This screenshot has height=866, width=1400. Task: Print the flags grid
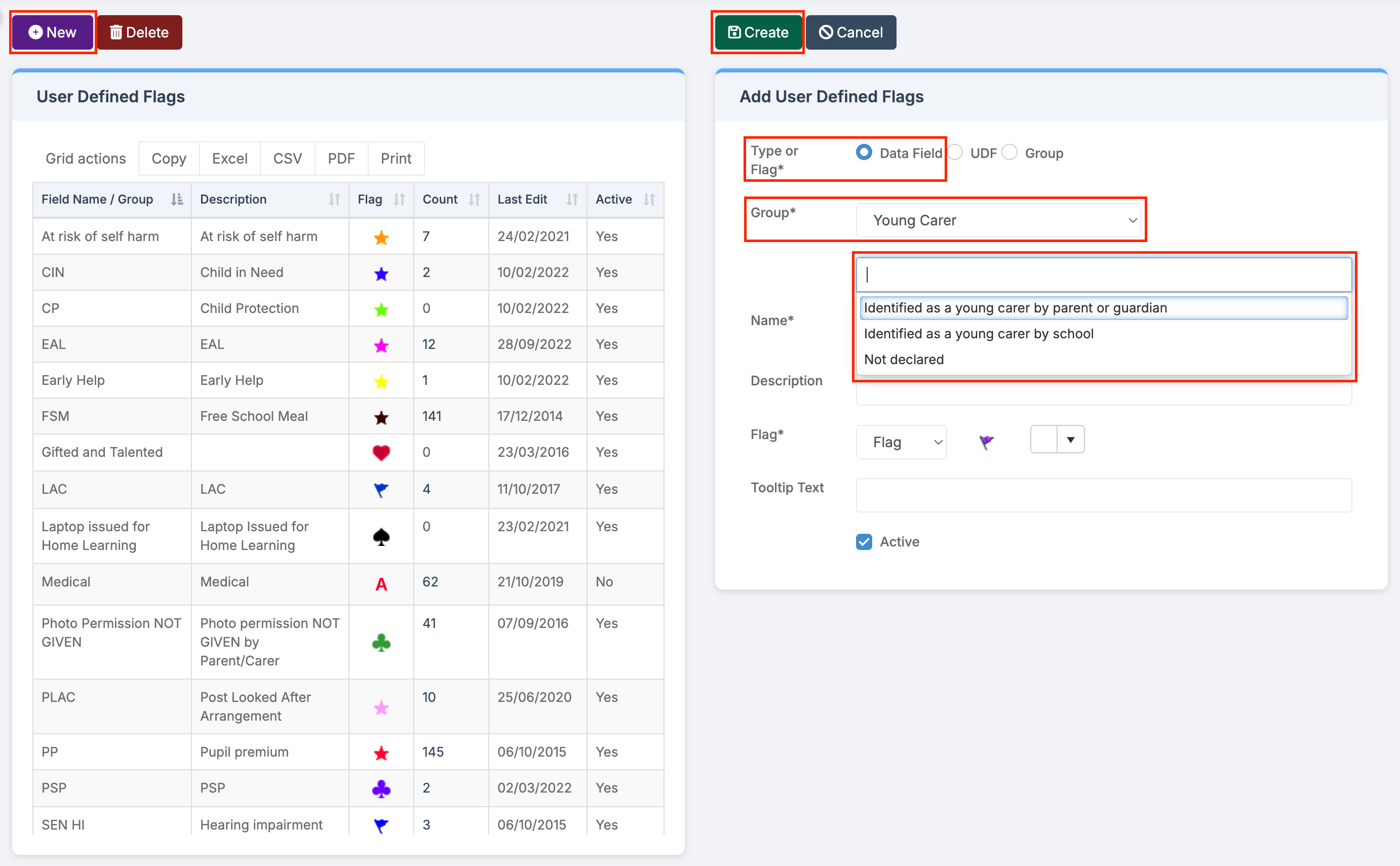(x=397, y=159)
